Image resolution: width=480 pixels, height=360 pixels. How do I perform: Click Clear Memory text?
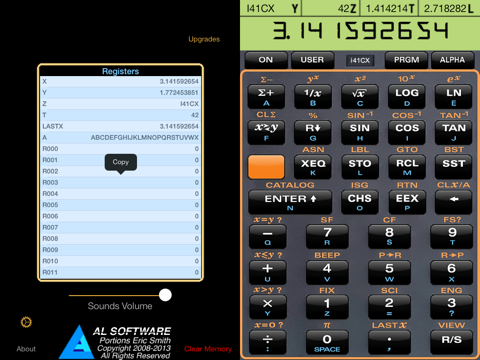pyautogui.click(x=208, y=349)
